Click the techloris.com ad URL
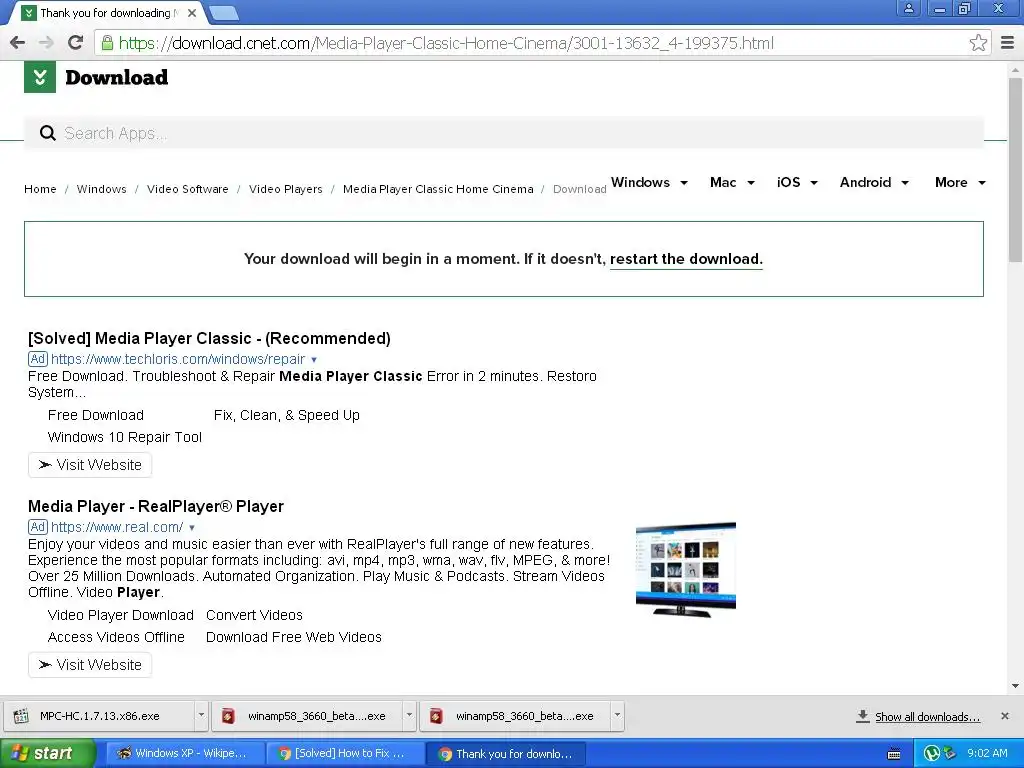 point(178,359)
